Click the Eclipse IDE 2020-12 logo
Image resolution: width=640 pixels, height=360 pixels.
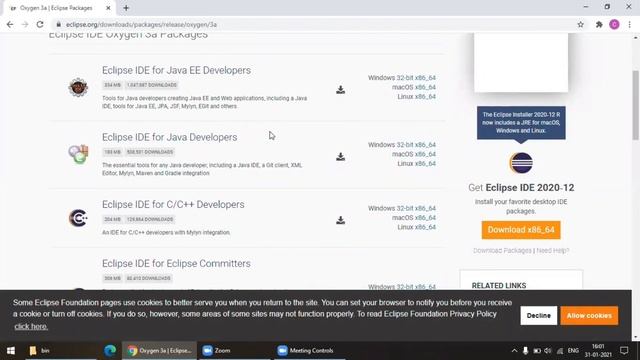[521, 162]
